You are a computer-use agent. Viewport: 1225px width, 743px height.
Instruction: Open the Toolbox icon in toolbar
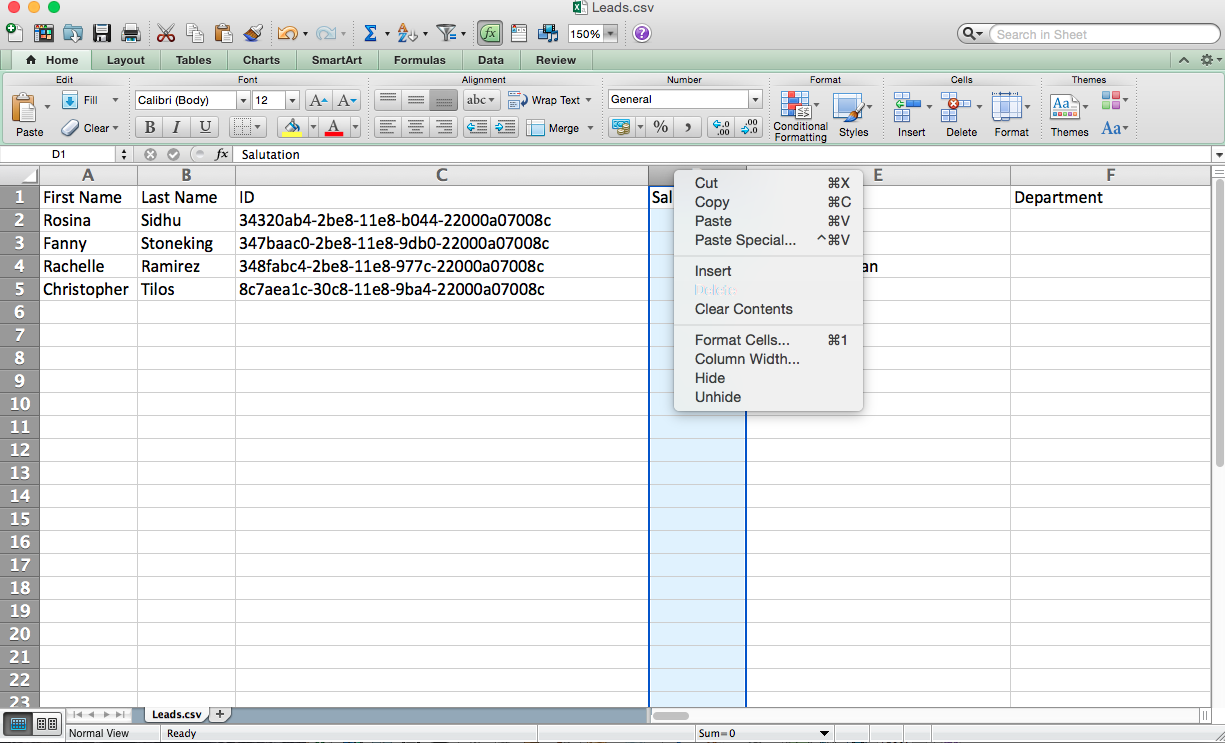tap(518, 33)
